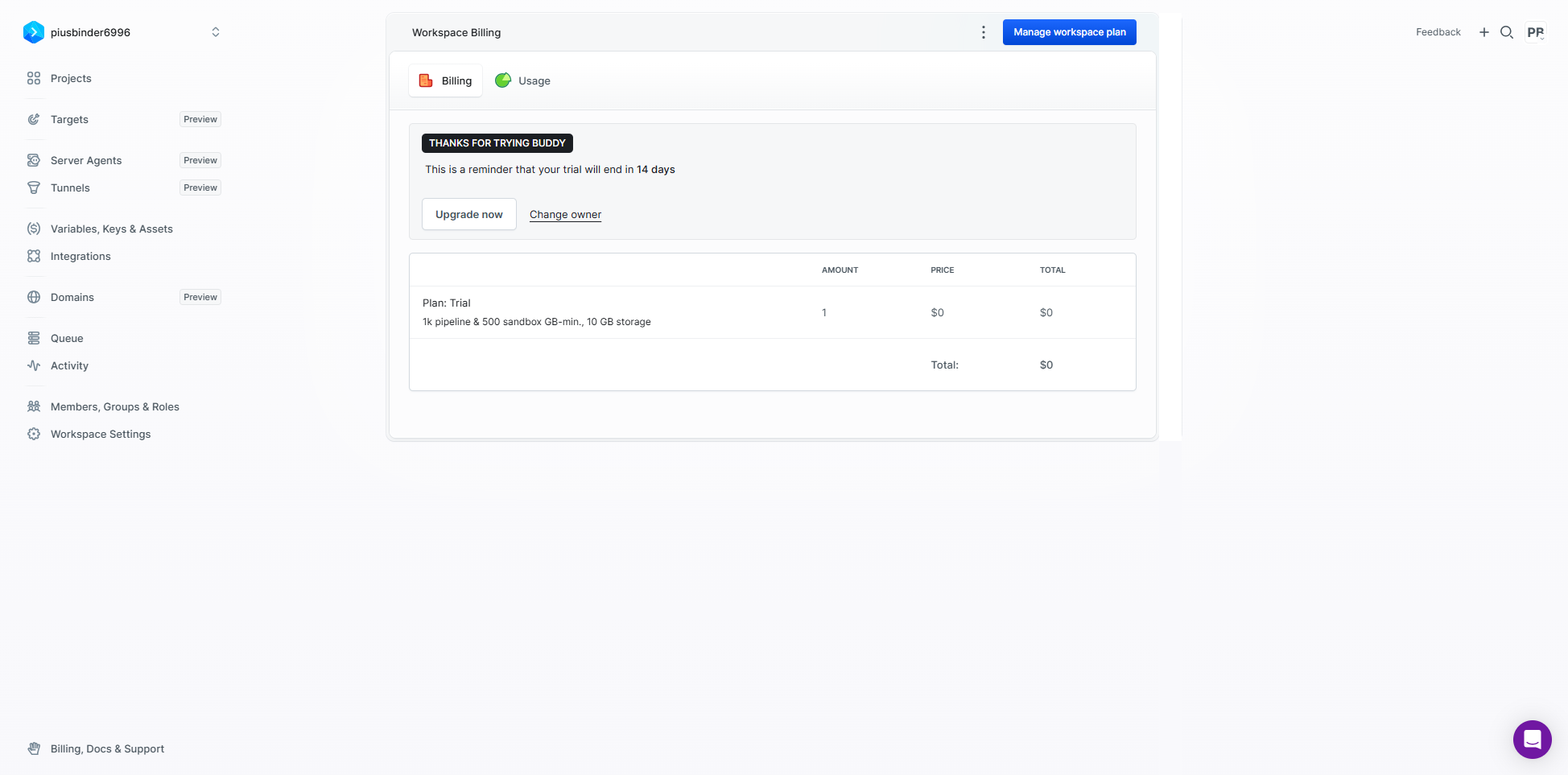Click the Tunnels icon in sidebar
This screenshot has width=1568, height=775.
pyautogui.click(x=34, y=188)
